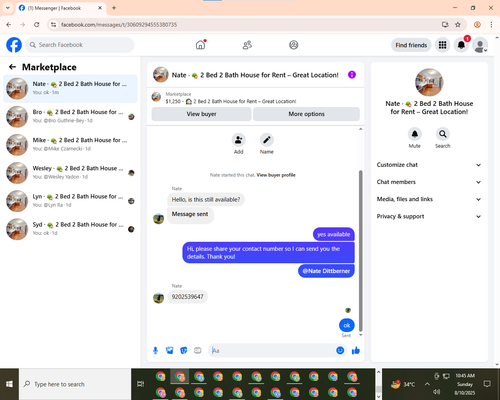
Task: Search in conversation with magnifier icon
Action: [443, 134]
